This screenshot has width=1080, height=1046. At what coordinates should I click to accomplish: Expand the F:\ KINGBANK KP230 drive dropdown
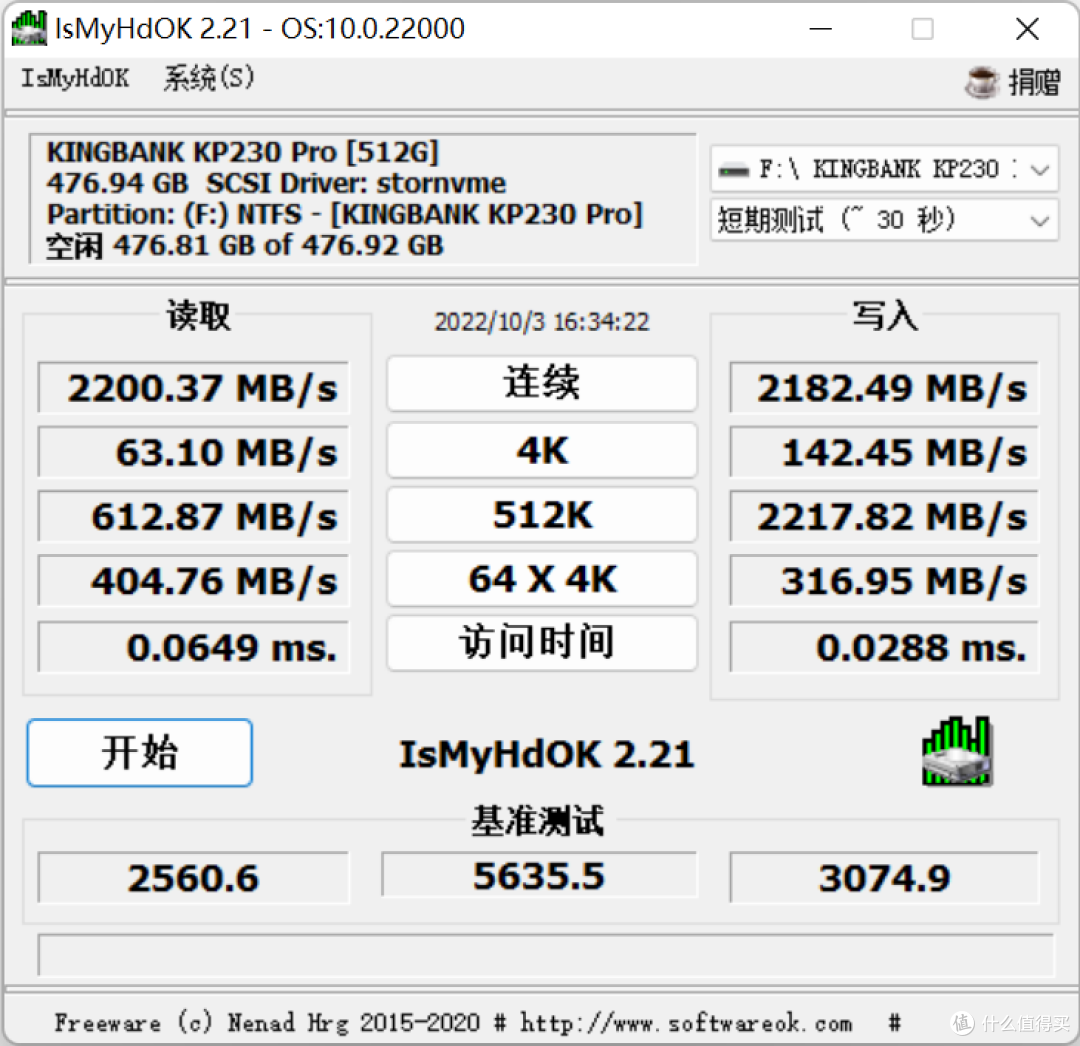tap(884, 169)
